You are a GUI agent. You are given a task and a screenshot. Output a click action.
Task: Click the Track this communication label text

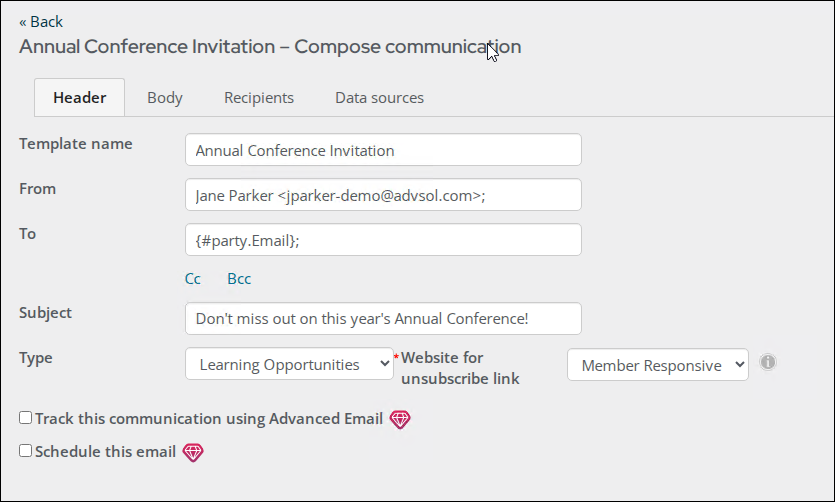pos(209,419)
